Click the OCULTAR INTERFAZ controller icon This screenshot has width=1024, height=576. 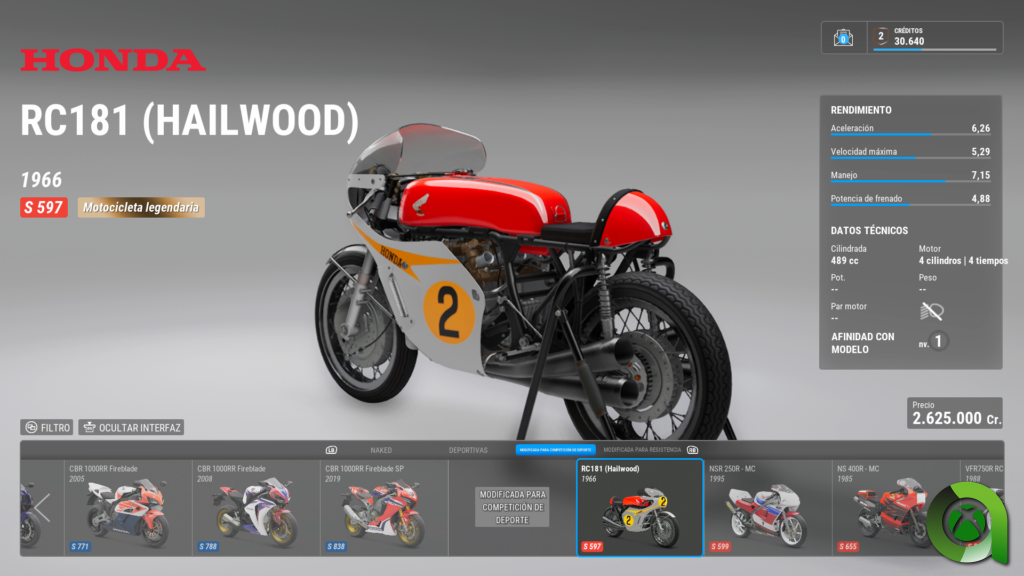click(90, 427)
